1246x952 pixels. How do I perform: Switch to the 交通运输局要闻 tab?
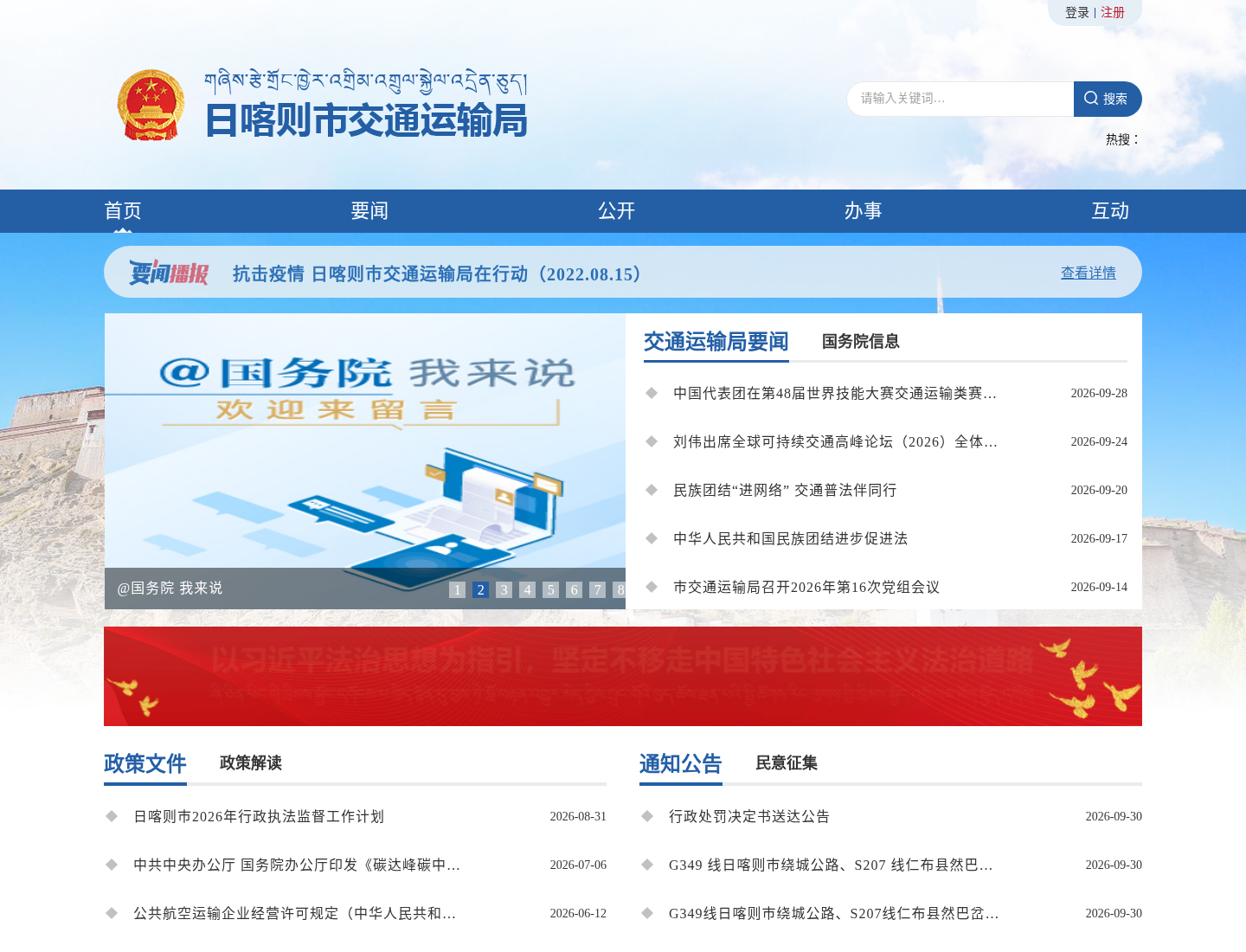716,342
